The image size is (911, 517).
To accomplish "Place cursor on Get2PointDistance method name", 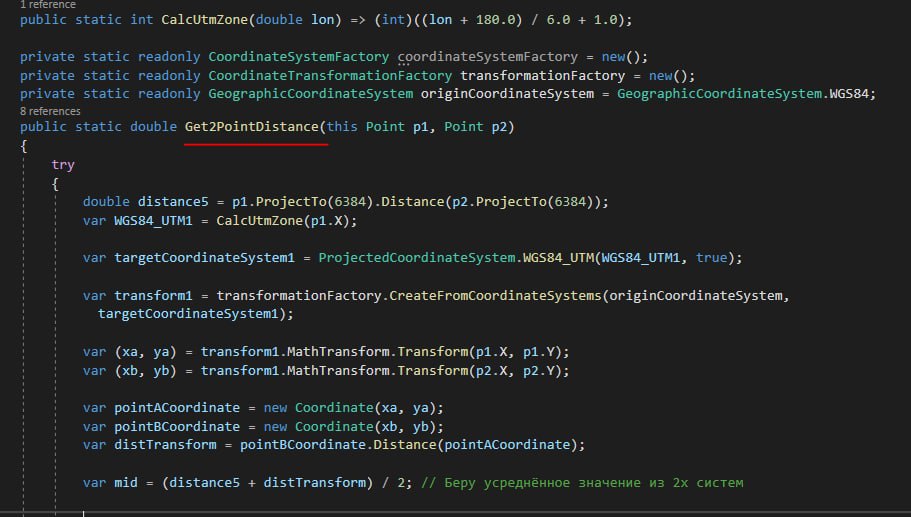I will pyautogui.click(x=252, y=127).
